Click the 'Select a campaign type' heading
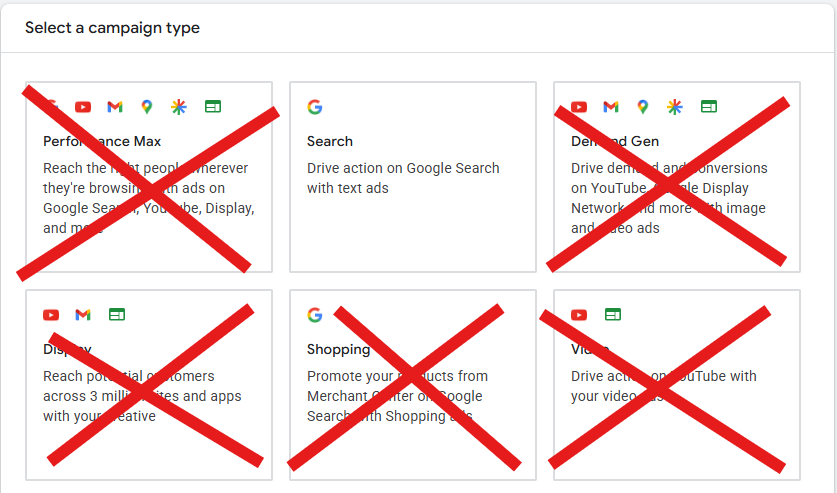The width and height of the screenshot is (837, 493). pyautogui.click(x=112, y=28)
